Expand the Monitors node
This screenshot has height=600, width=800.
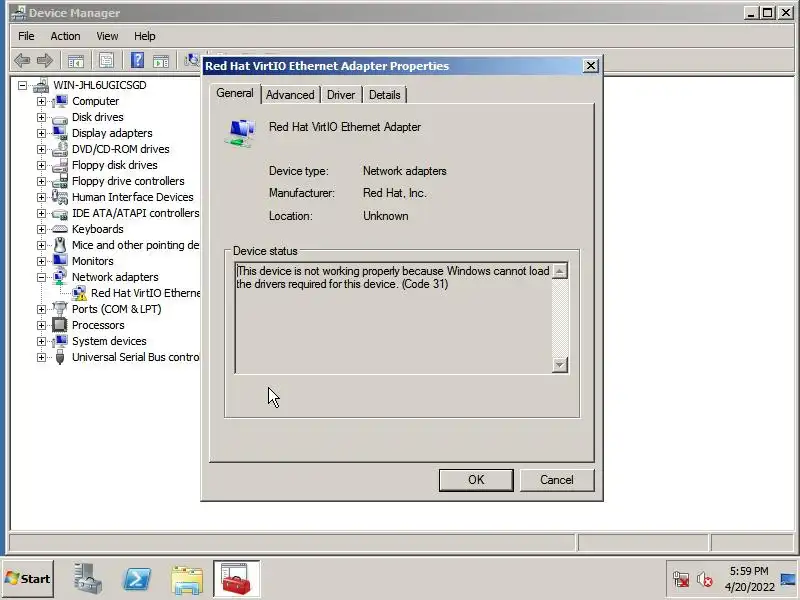(x=41, y=261)
